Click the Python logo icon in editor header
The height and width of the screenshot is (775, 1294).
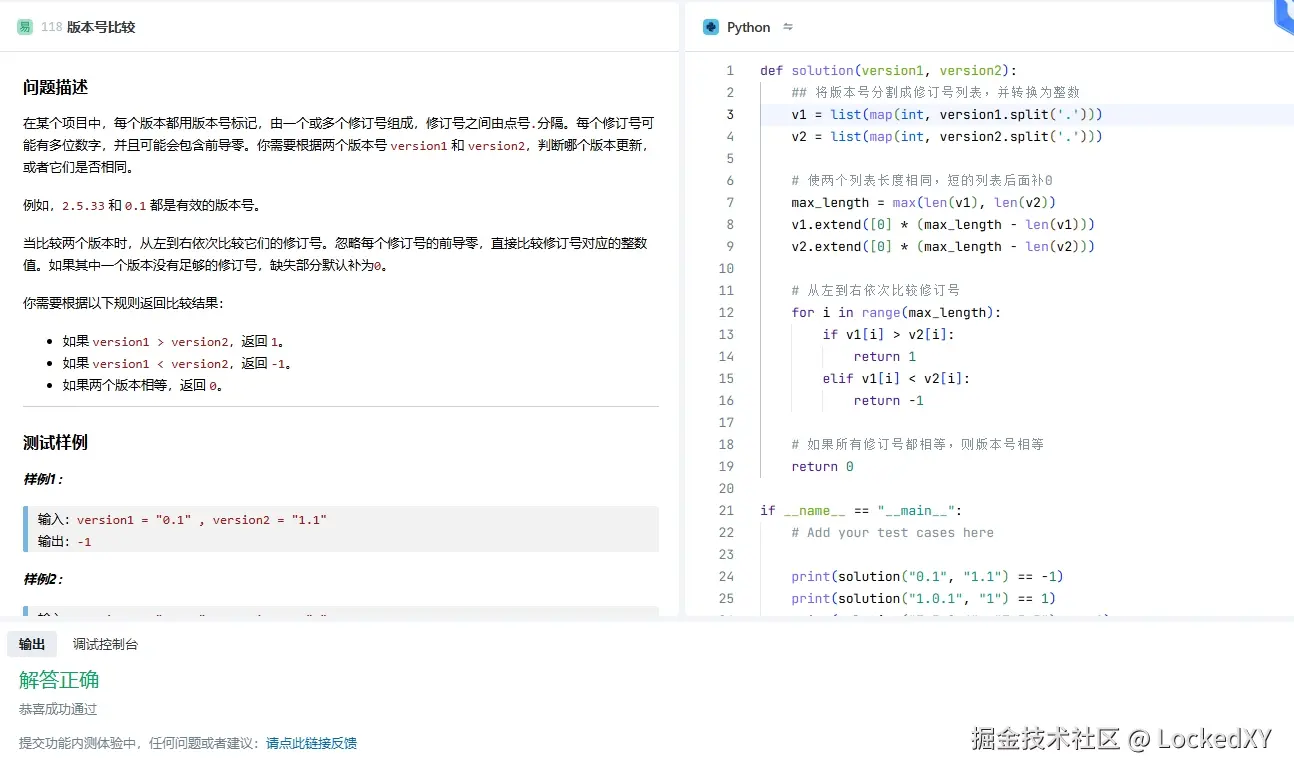[711, 27]
